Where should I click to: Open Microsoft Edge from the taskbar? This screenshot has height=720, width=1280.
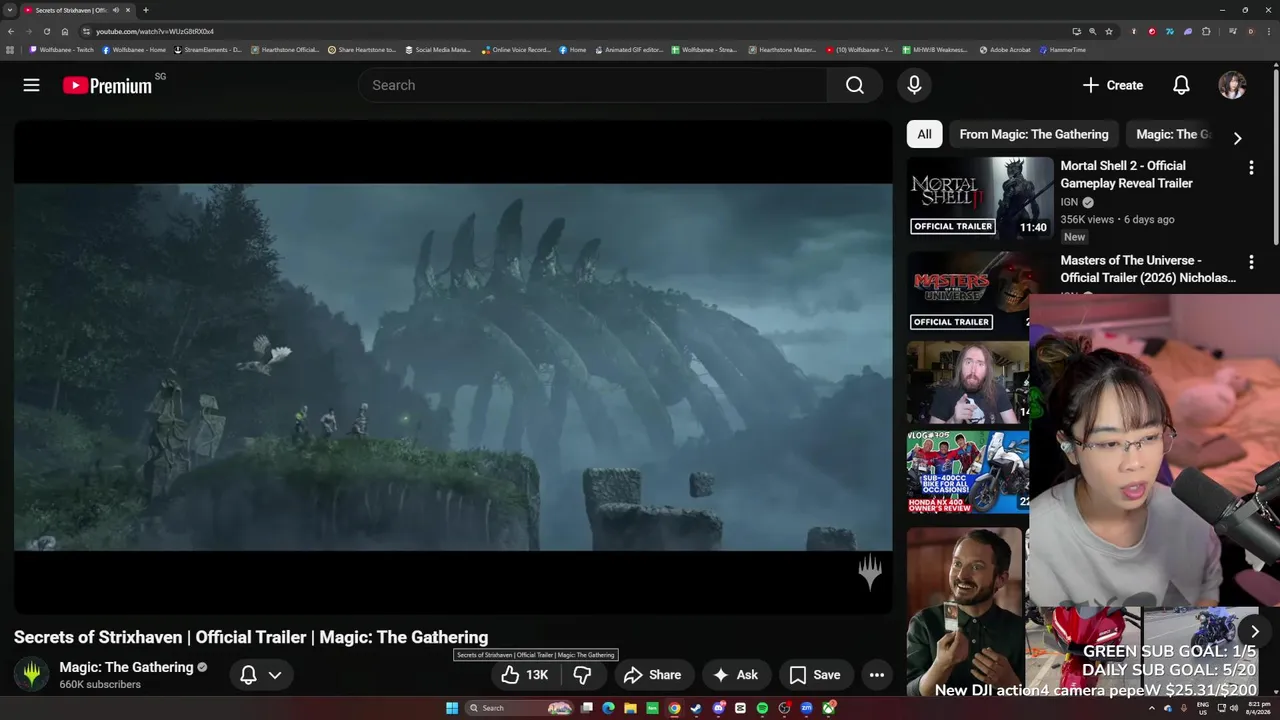point(608,708)
